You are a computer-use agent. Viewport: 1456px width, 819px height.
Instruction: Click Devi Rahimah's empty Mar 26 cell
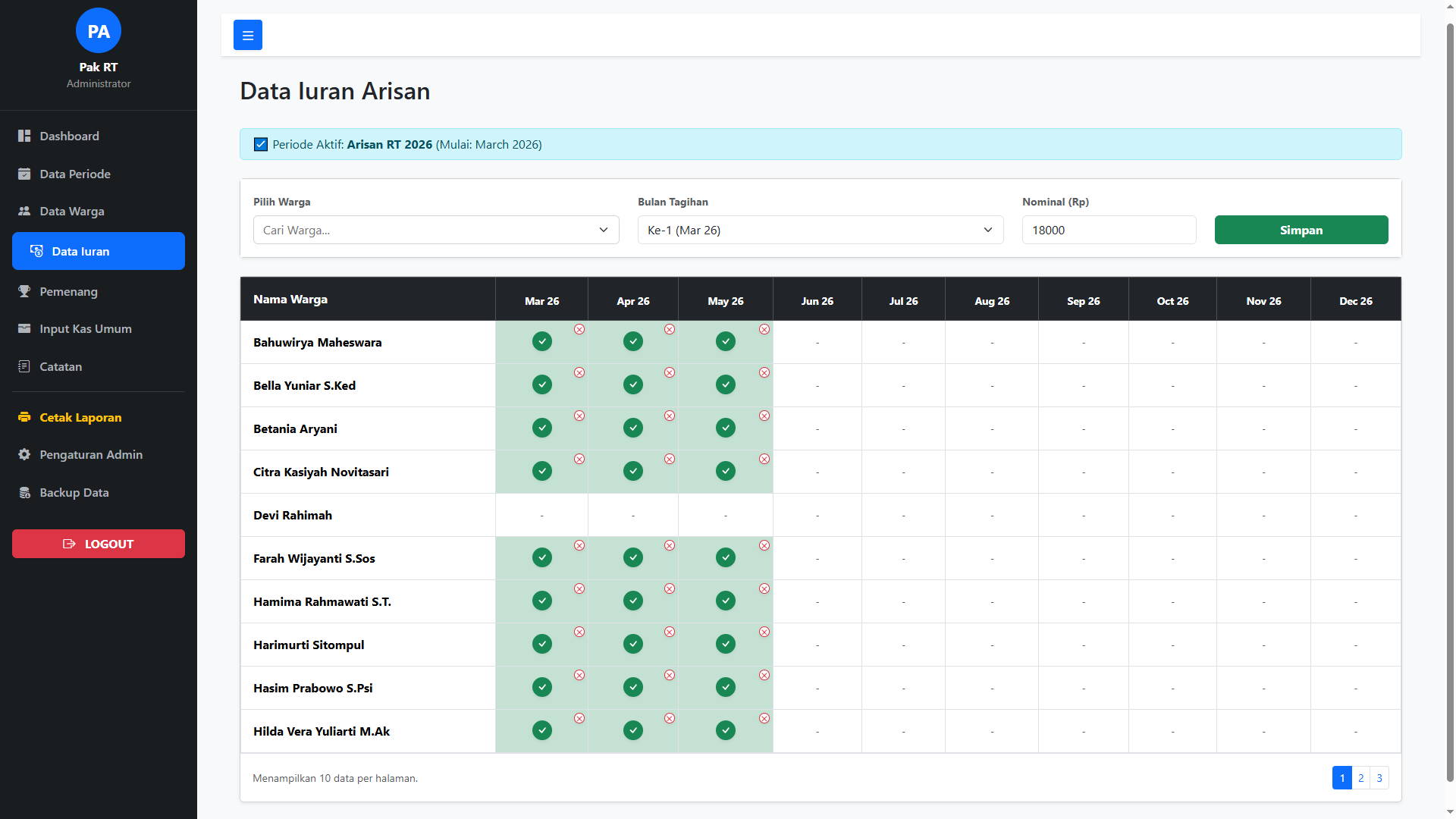click(541, 516)
